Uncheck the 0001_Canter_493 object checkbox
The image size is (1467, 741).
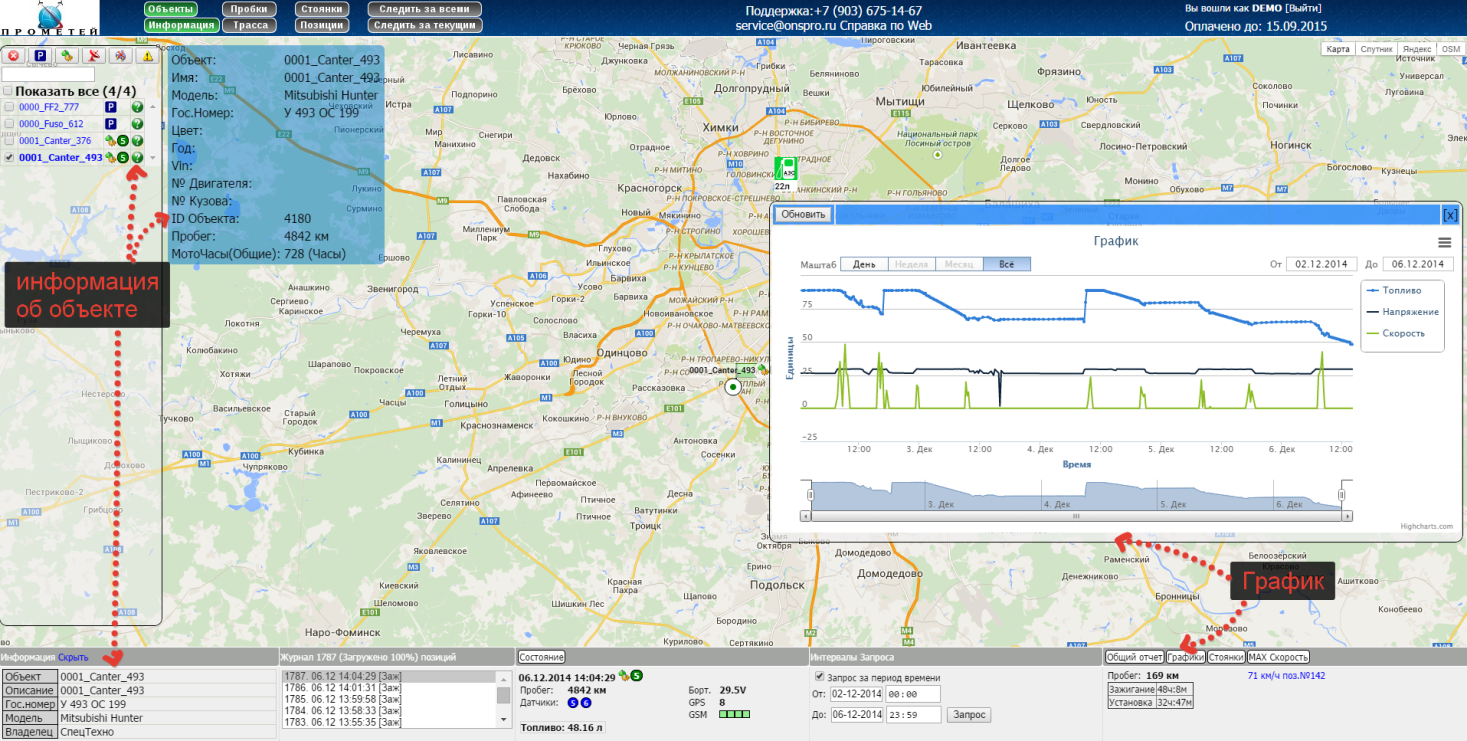pos(9,157)
